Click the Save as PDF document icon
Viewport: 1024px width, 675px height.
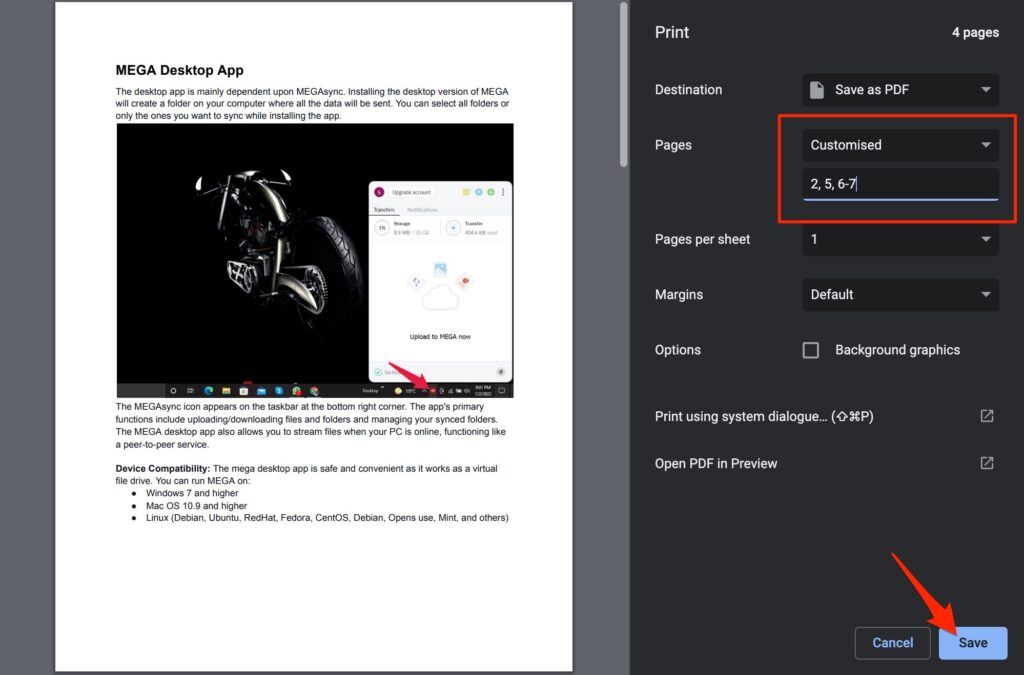(815, 90)
